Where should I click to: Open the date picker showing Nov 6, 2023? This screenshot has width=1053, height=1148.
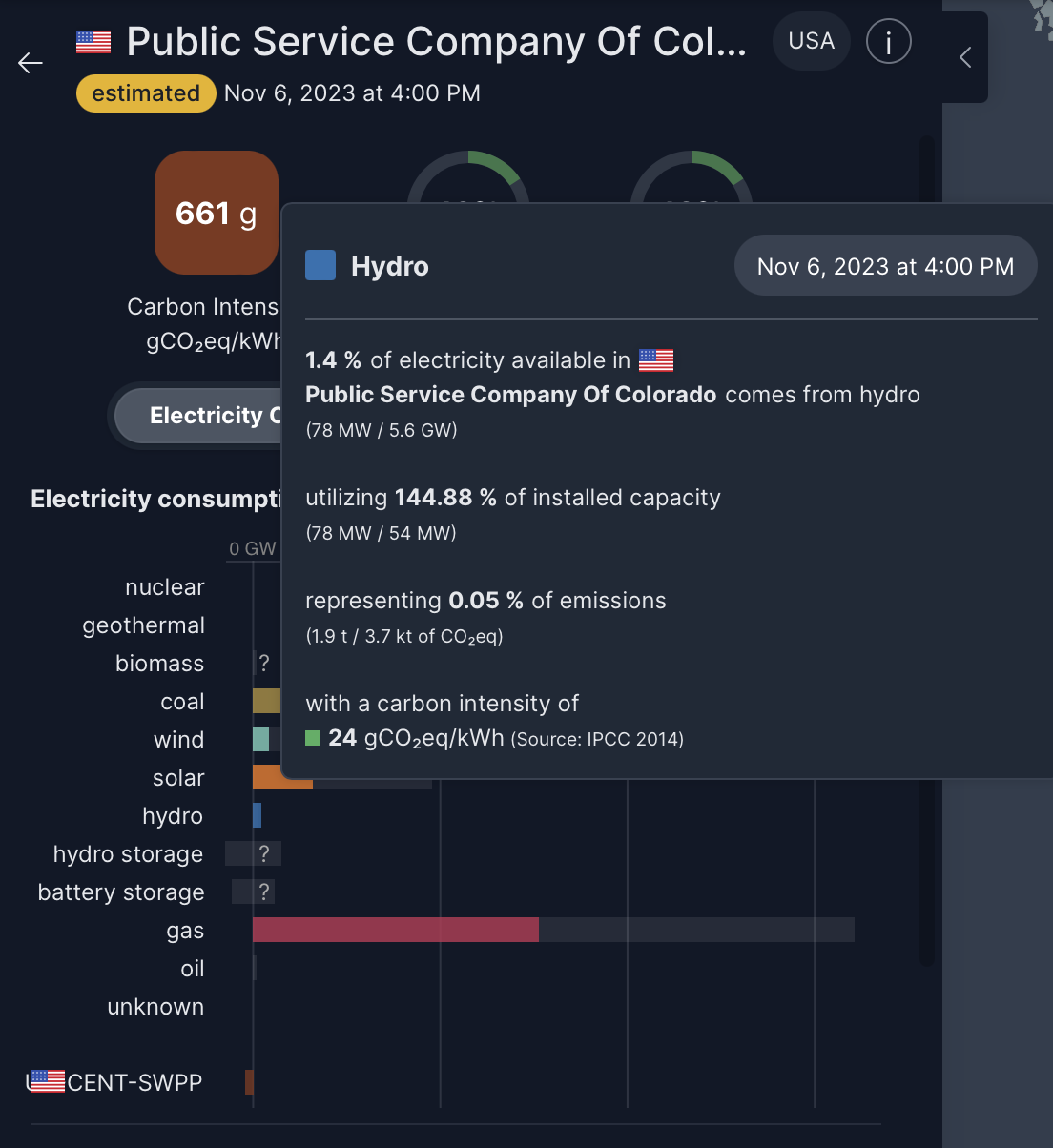tap(885, 265)
